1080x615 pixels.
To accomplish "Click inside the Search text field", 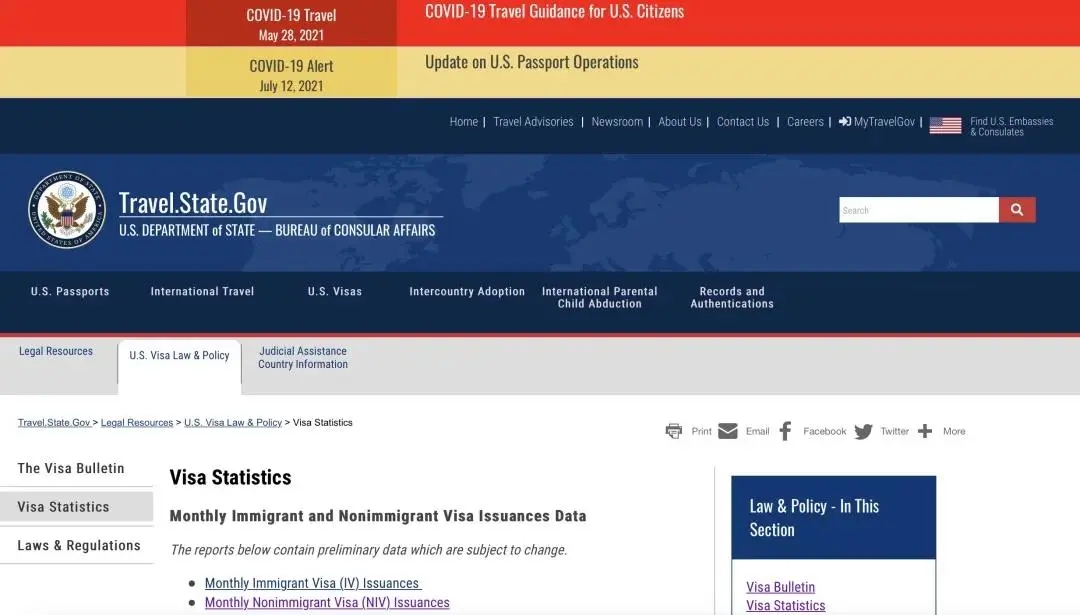I will pyautogui.click(x=918, y=210).
